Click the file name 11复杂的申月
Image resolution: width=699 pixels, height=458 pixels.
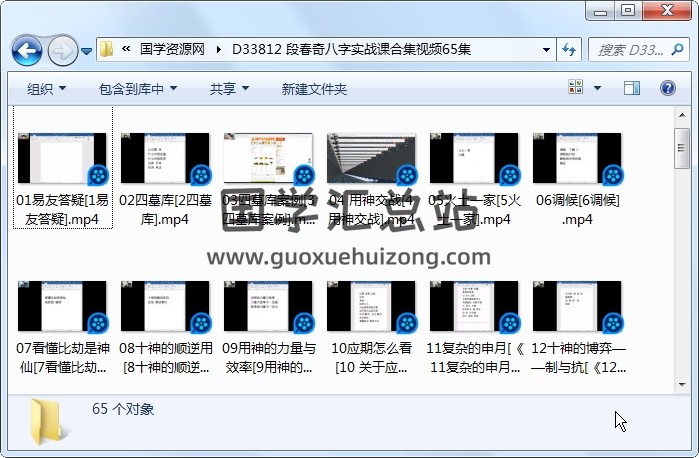pyautogui.click(x=474, y=358)
